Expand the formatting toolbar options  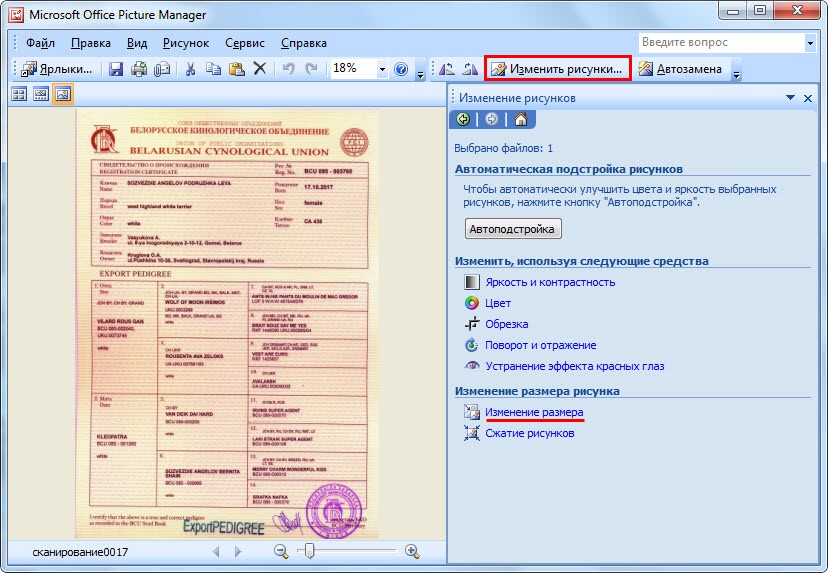pyautogui.click(x=737, y=74)
